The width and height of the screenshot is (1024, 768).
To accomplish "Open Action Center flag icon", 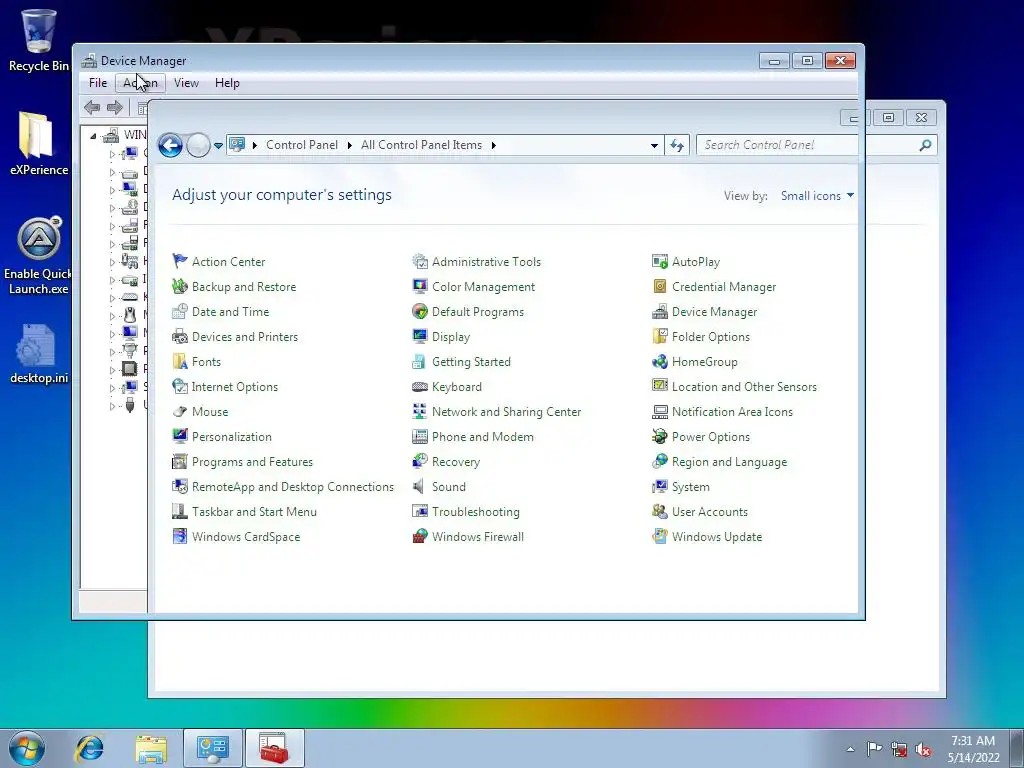I will point(180,261).
